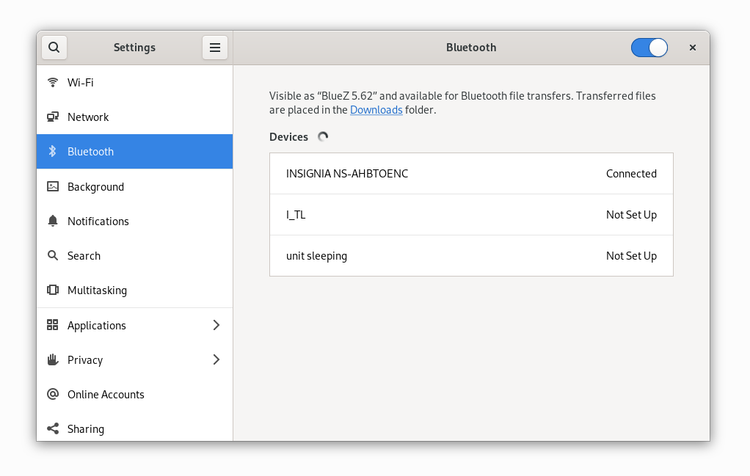Click the Notifications bell icon
Viewport: 750px width, 476px height.
coord(53,221)
